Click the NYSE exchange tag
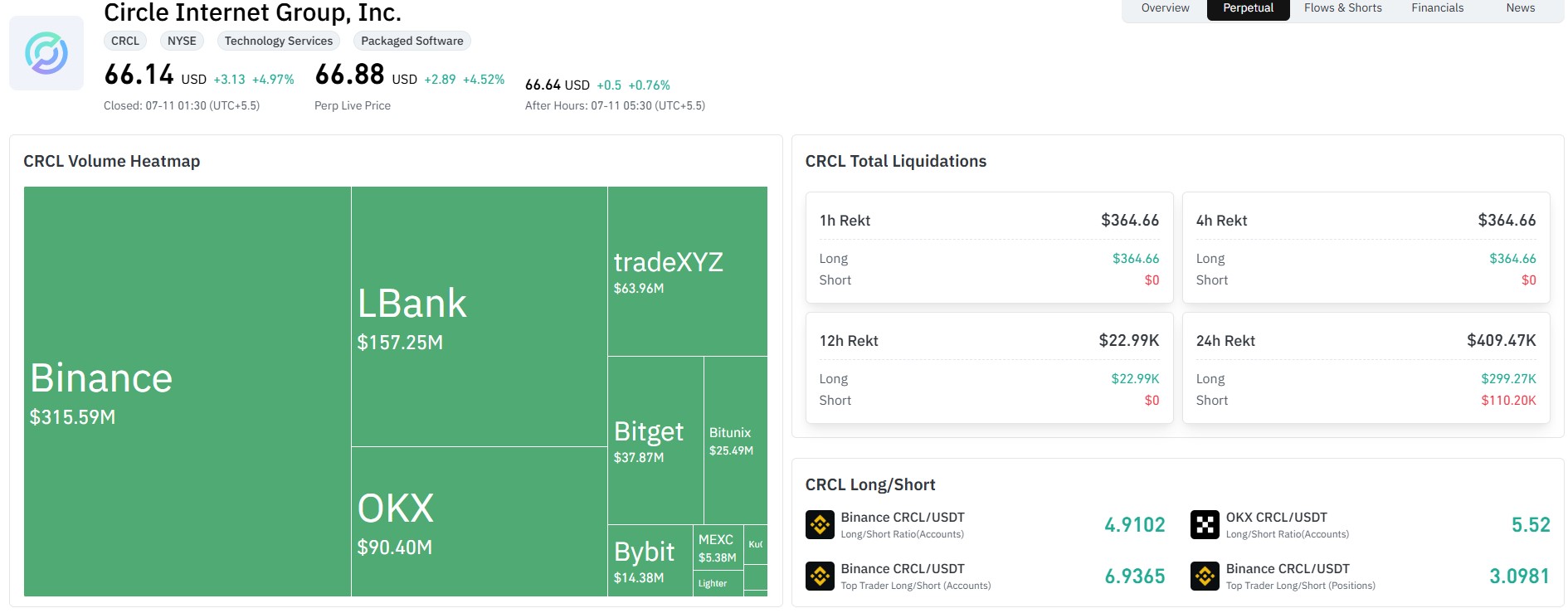 182,41
